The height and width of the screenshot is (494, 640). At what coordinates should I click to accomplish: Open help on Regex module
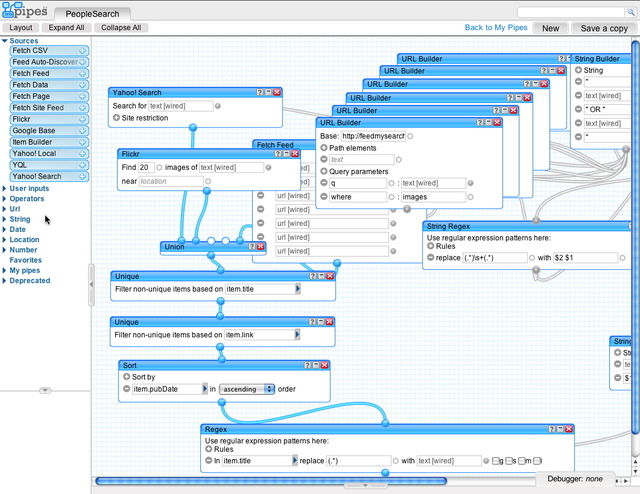click(x=551, y=429)
